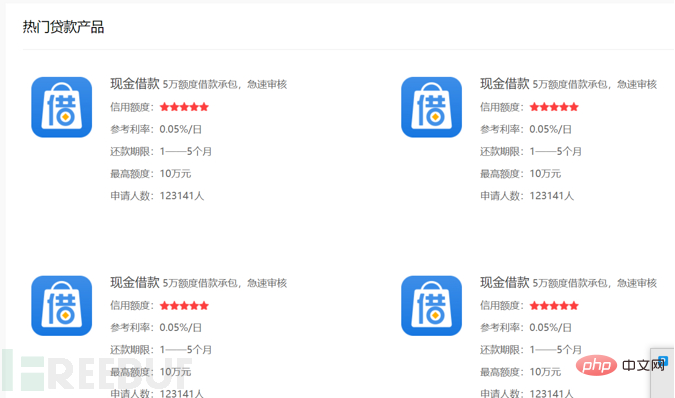Select 5万额度借款承包,急速审核 subtitle in top-left card
The image size is (675, 398).
[x=225, y=84]
